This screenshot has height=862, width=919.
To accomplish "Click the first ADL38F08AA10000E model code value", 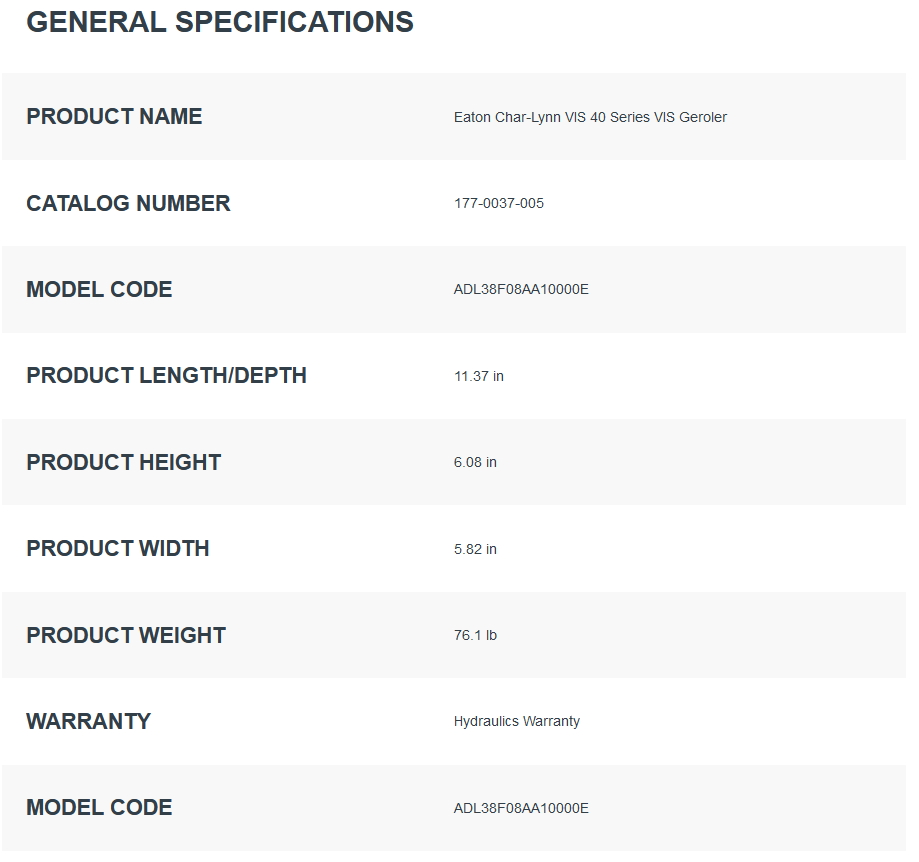I will coord(521,289).
